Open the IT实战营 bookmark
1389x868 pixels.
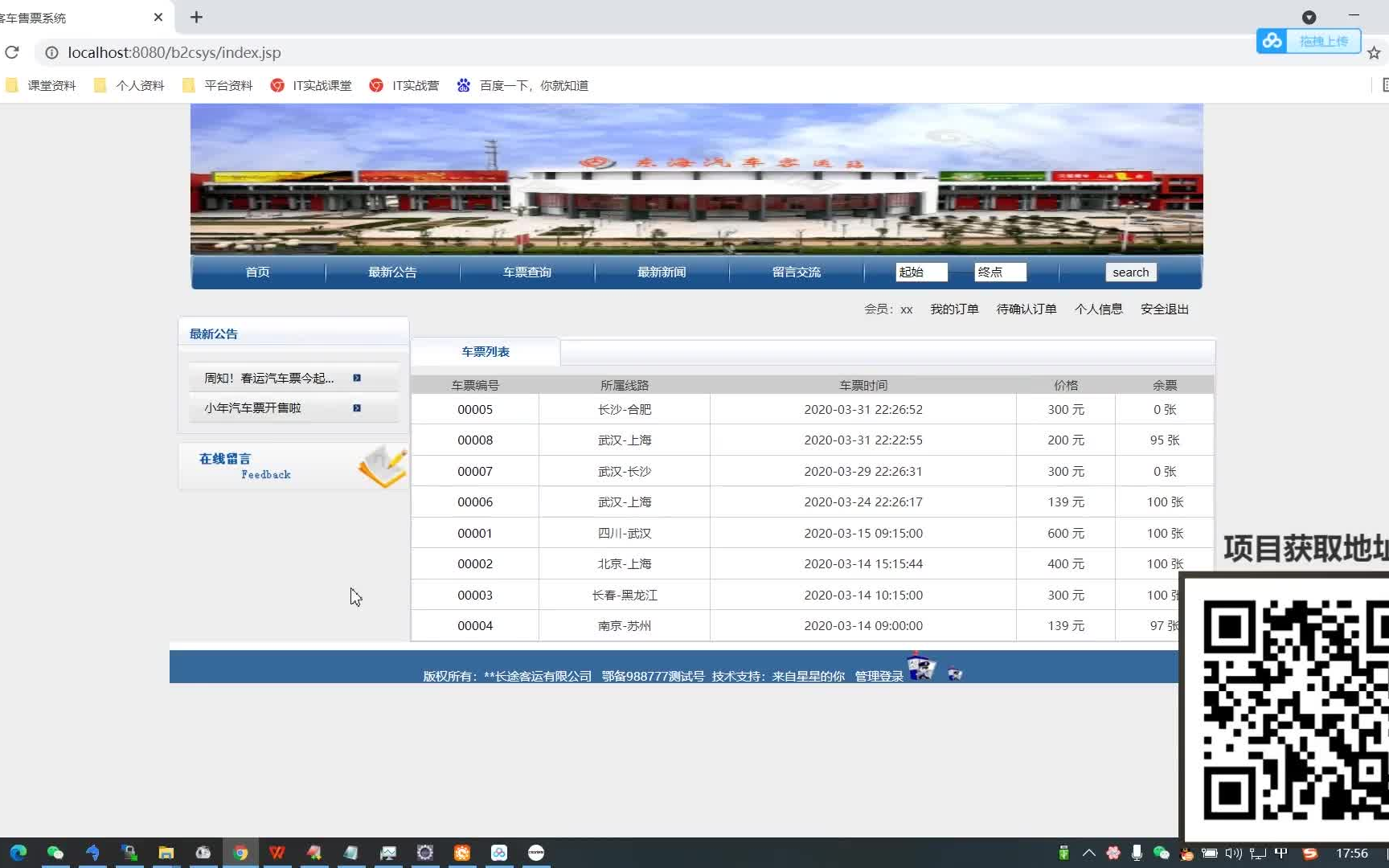(x=404, y=85)
